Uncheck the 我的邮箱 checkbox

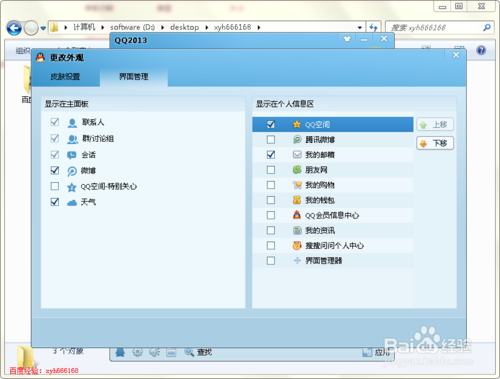click(271, 155)
